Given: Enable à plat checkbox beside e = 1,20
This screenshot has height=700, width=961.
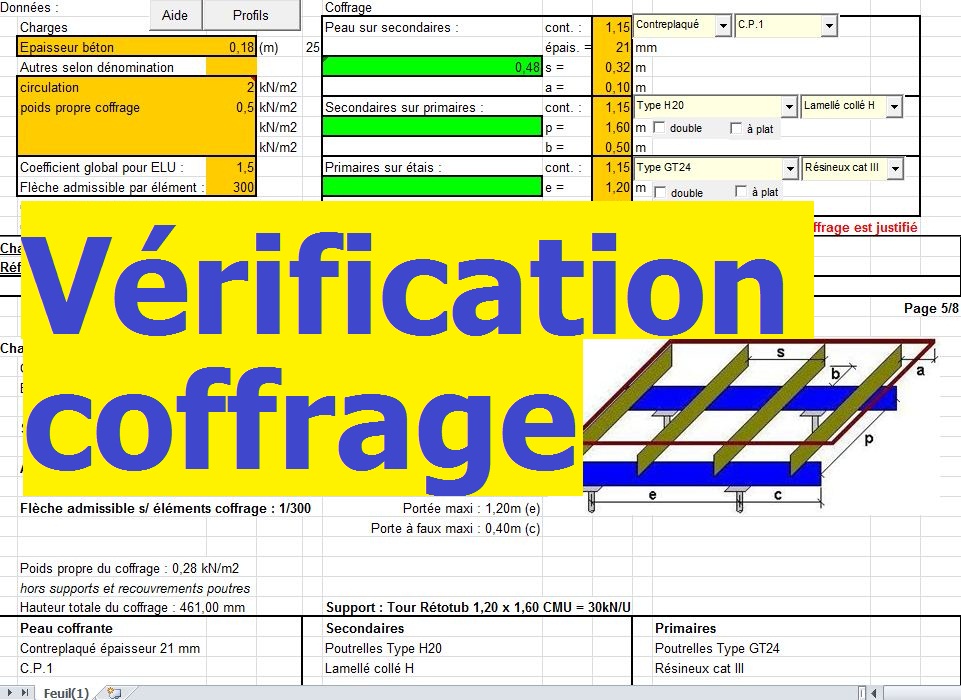Looking at the screenshot, I should coord(741,191).
